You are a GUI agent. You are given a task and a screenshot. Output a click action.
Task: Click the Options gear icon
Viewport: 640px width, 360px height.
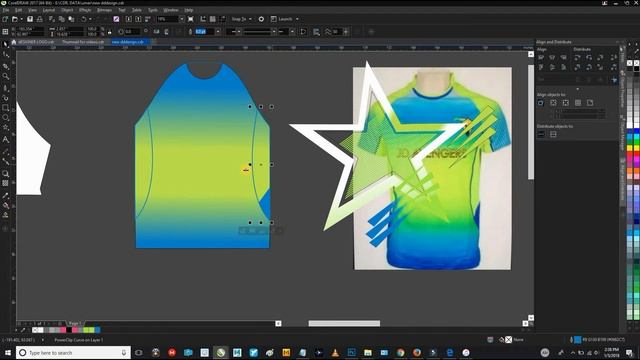point(261,19)
